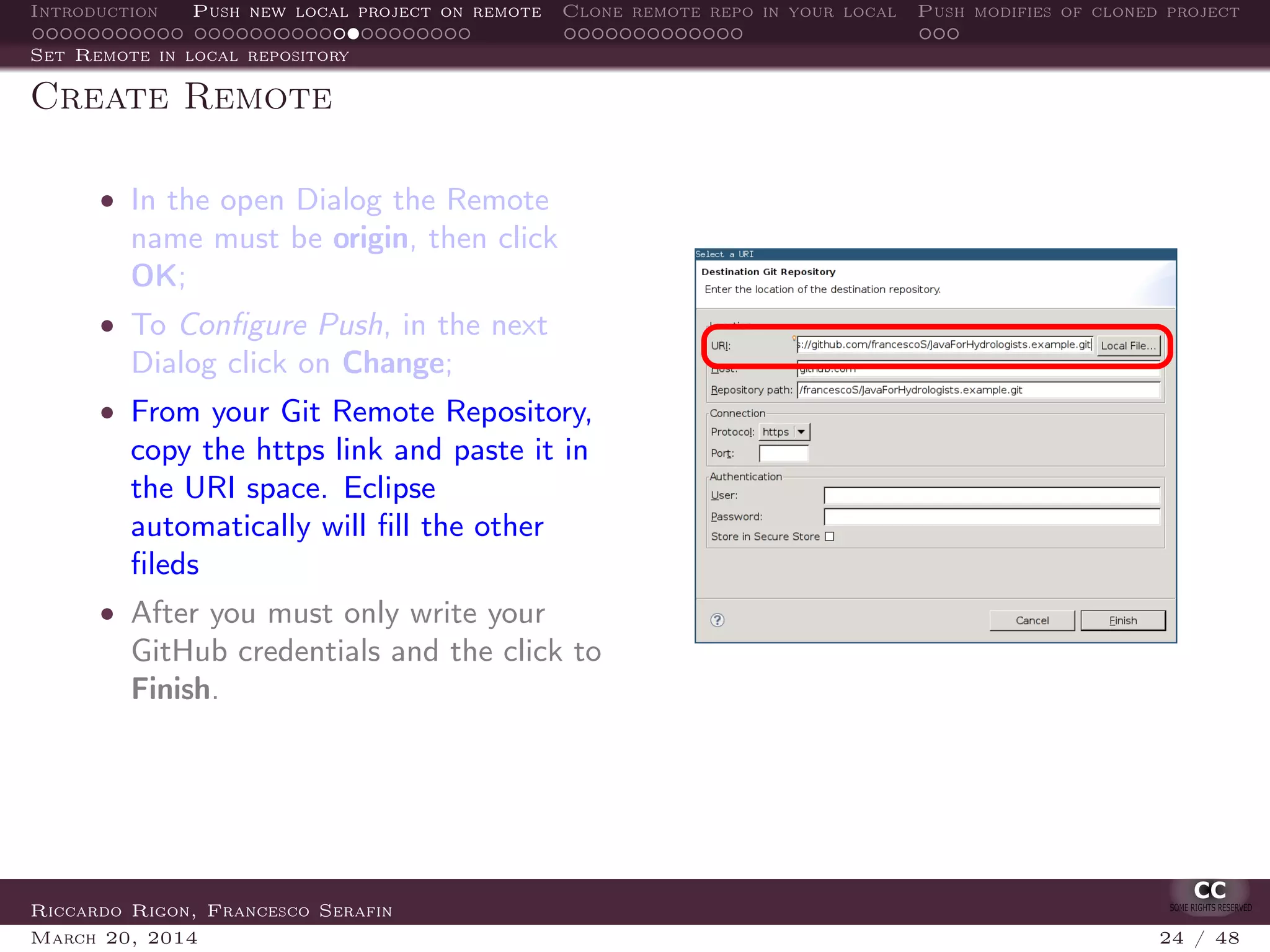Click the bold word 'Change' in second bullet
Image resolution: width=1270 pixels, height=952 pixels.
pos(393,363)
